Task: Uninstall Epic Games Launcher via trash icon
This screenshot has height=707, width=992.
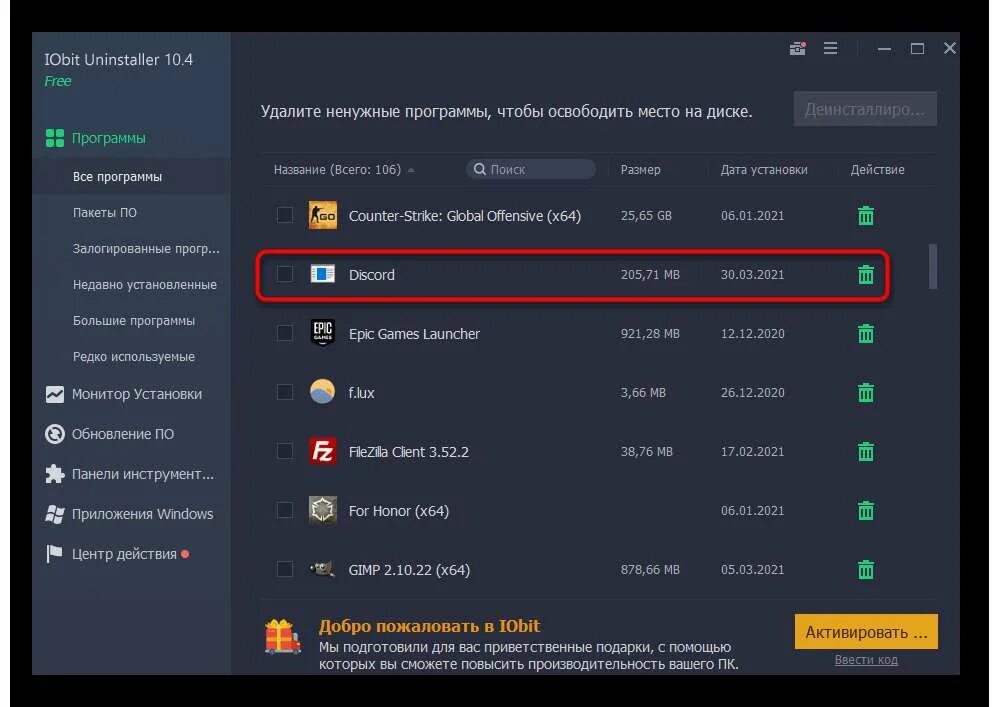Action: (x=865, y=333)
